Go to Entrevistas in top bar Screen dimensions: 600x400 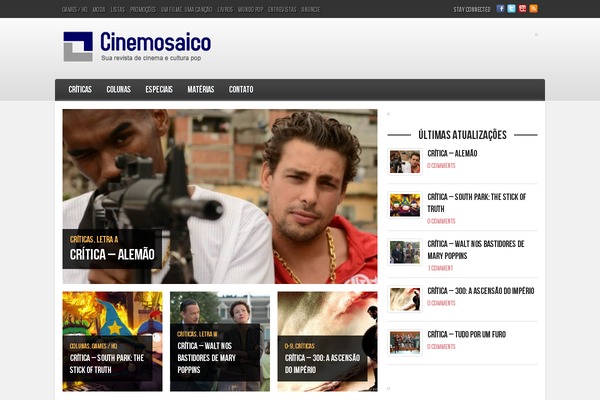coord(282,10)
